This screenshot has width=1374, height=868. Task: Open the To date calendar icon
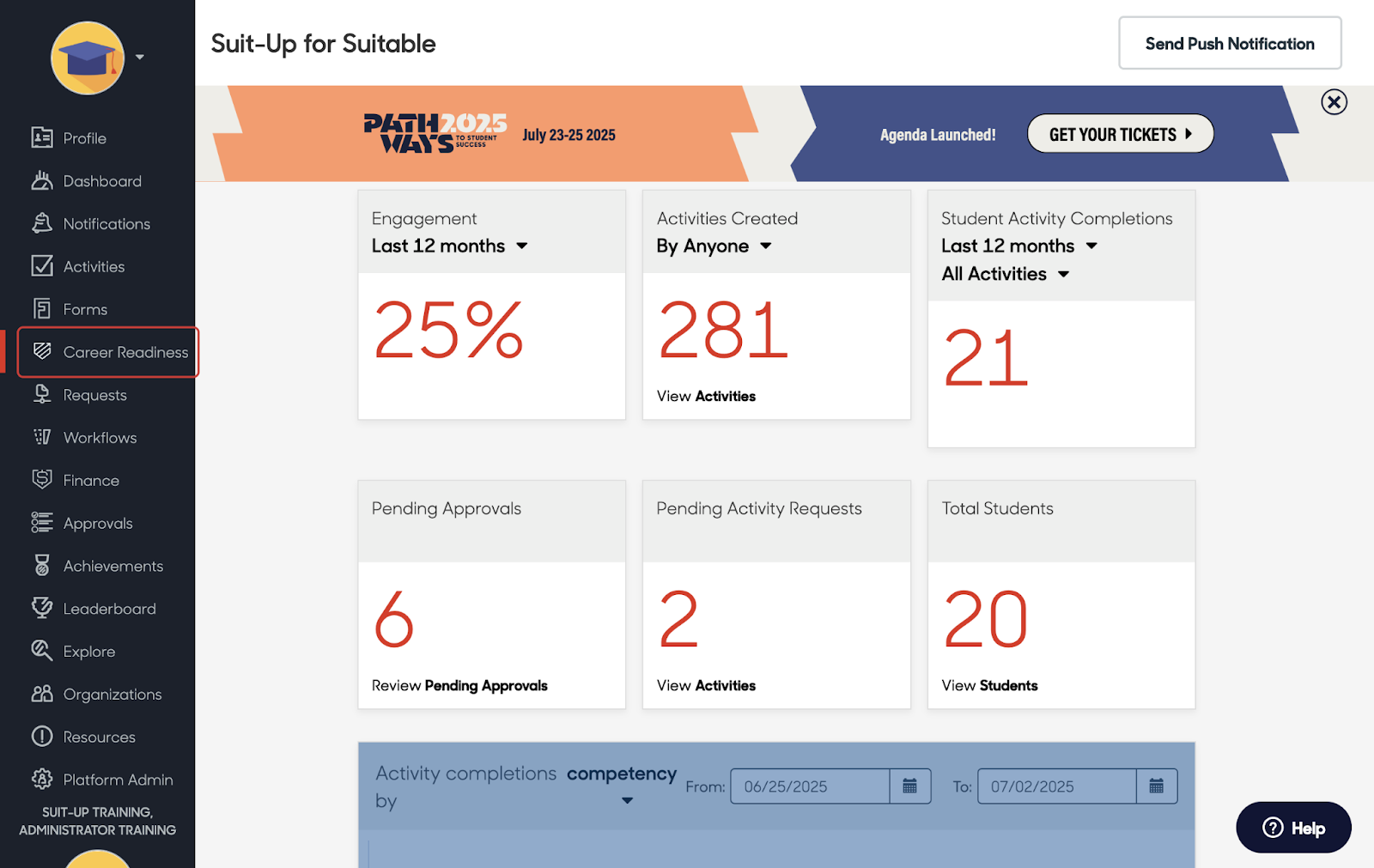pos(1157,786)
